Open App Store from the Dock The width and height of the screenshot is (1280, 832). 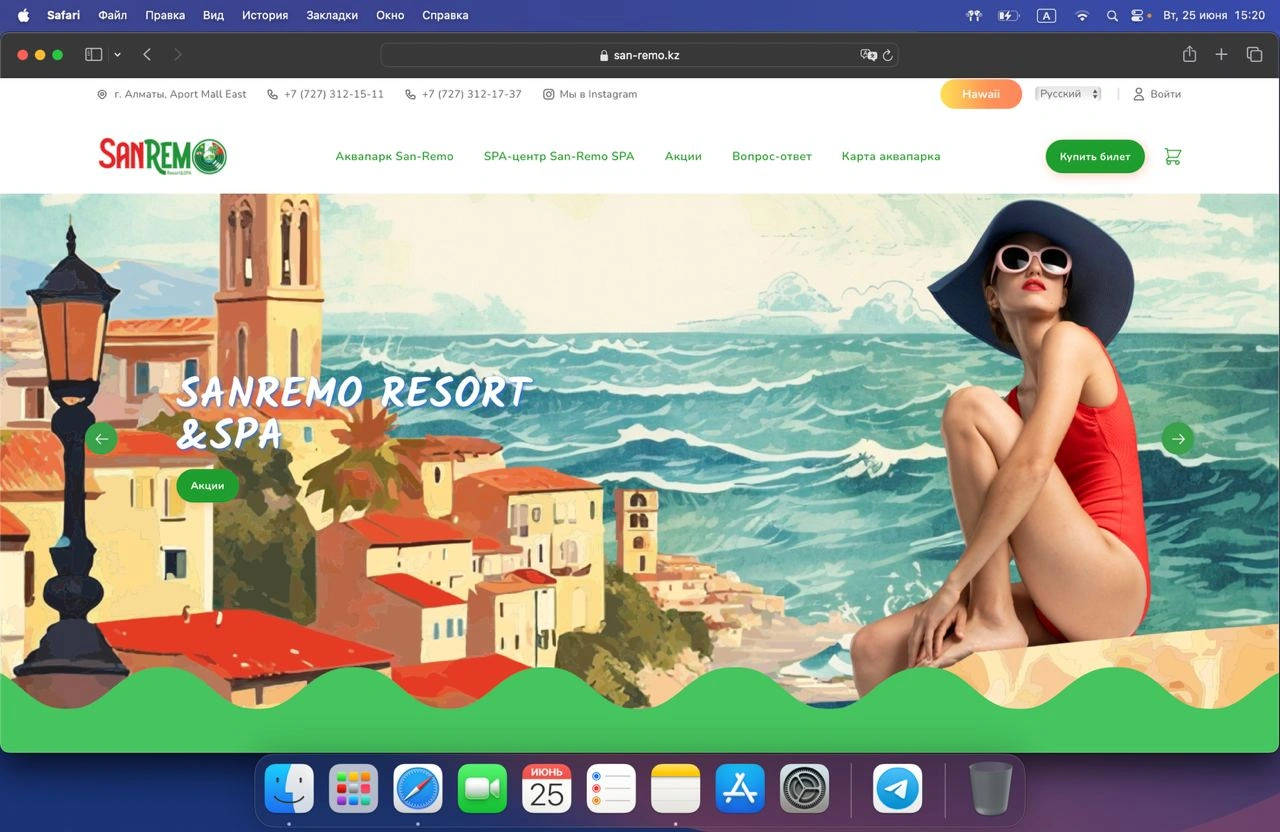click(740, 789)
